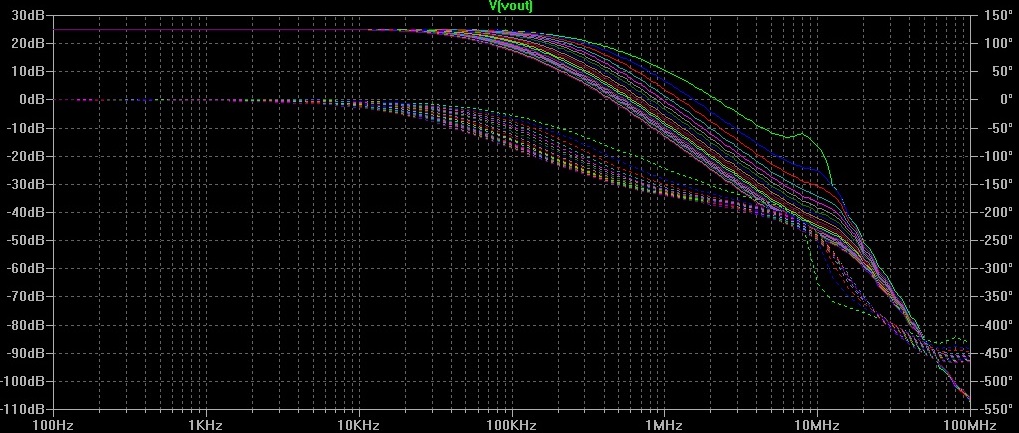The image size is (1019, 433).
Task: Click the -90dB magnitude axis label
Action: tap(25, 353)
